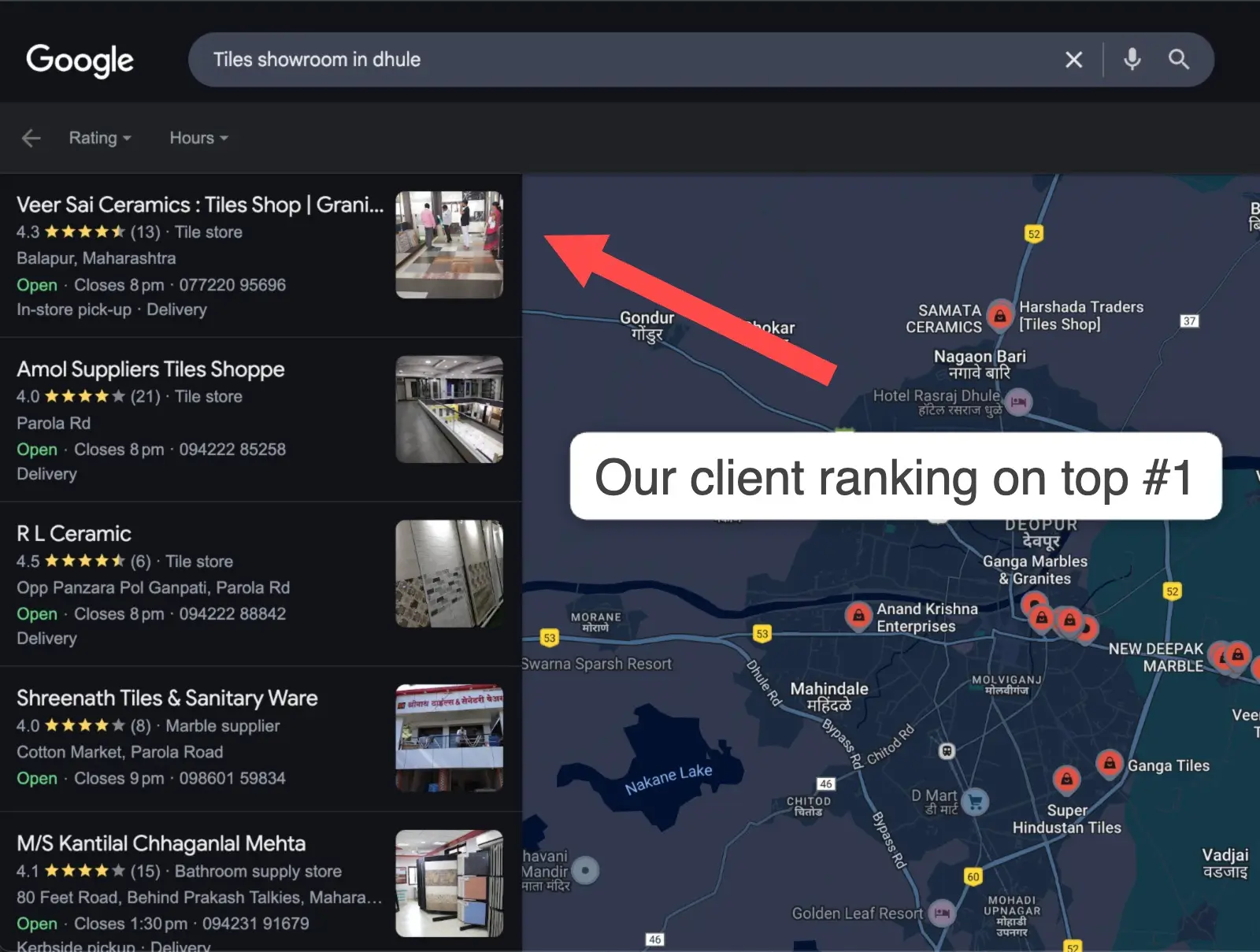The image size is (1260, 952).
Task: Click Amol Suppliers phone 094222 85258
Action: tap(232, 450)
